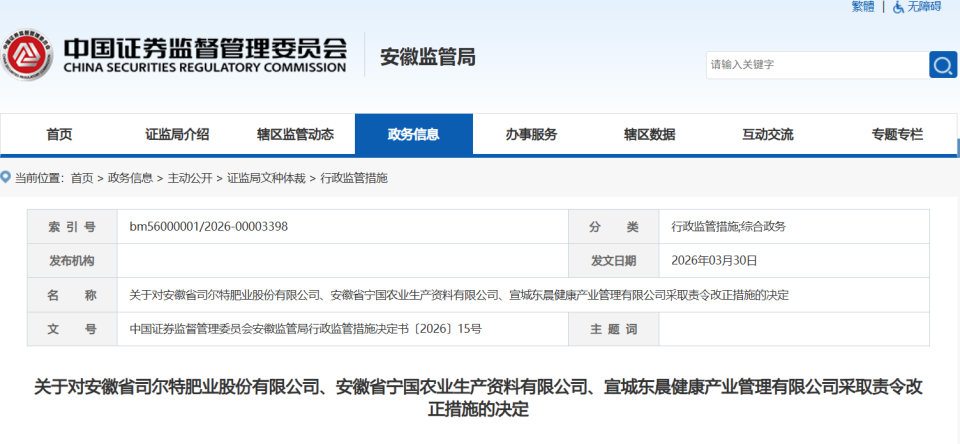The image size is (960, 444).
Task: Click the 当前位置 breadcrumb label
Action: pos(39,178)
